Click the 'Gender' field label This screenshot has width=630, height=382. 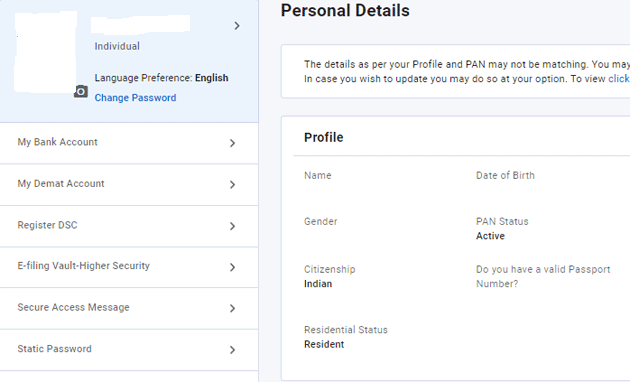[320, 221]
